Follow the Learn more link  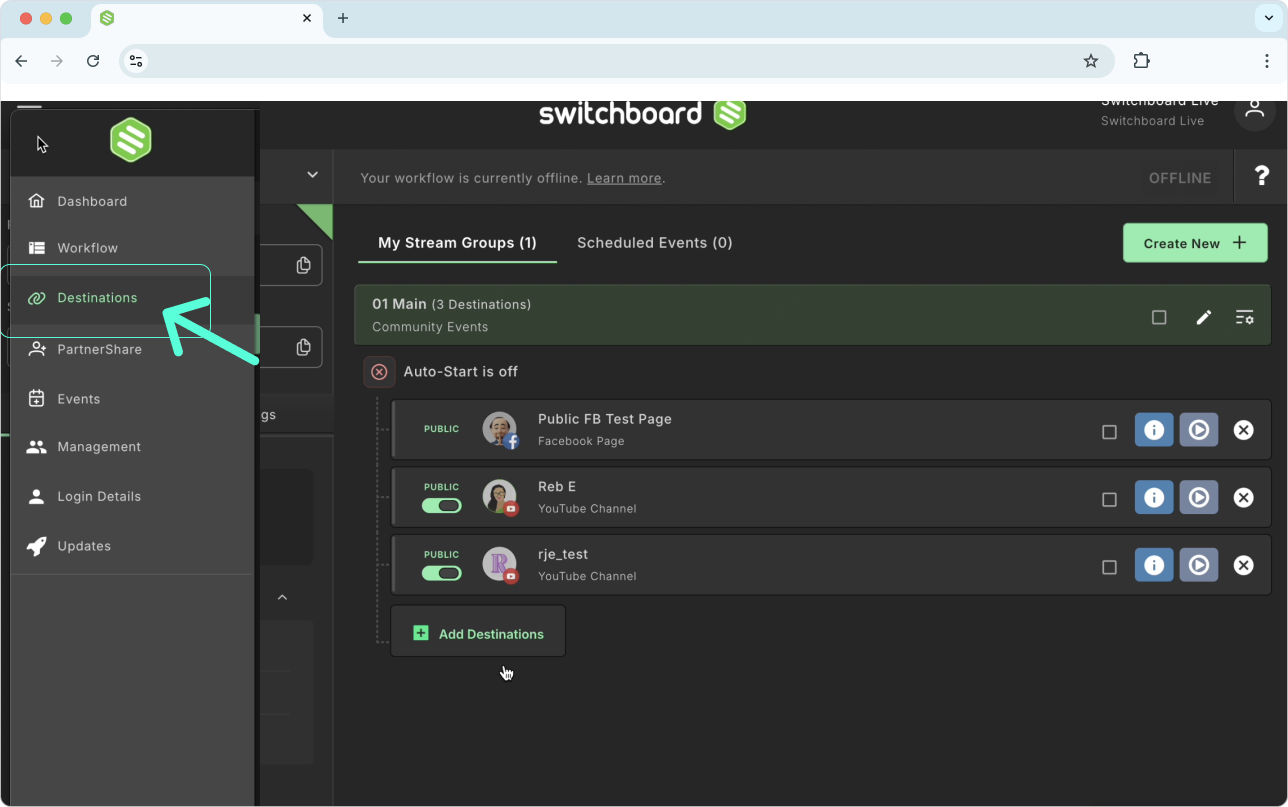624,178
